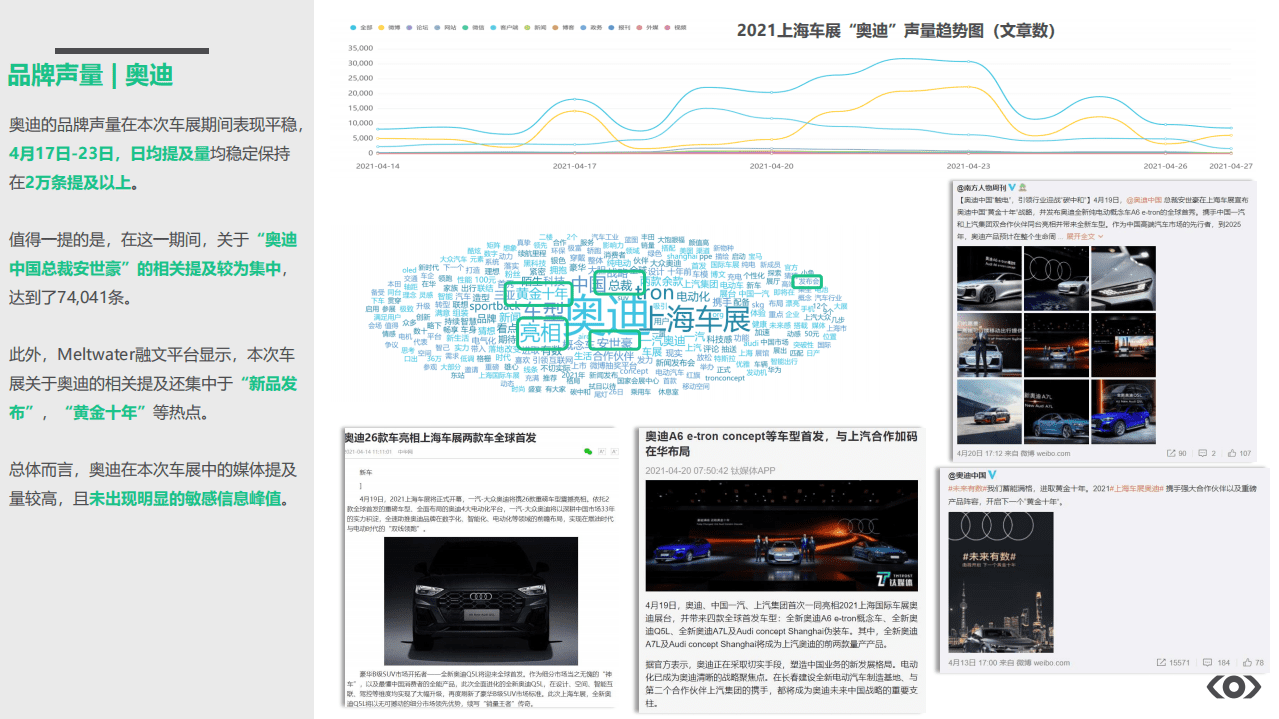Toggle the 视频 series in the chart legend
Screen dimensions: 1279x719
(x=673, y=28)
